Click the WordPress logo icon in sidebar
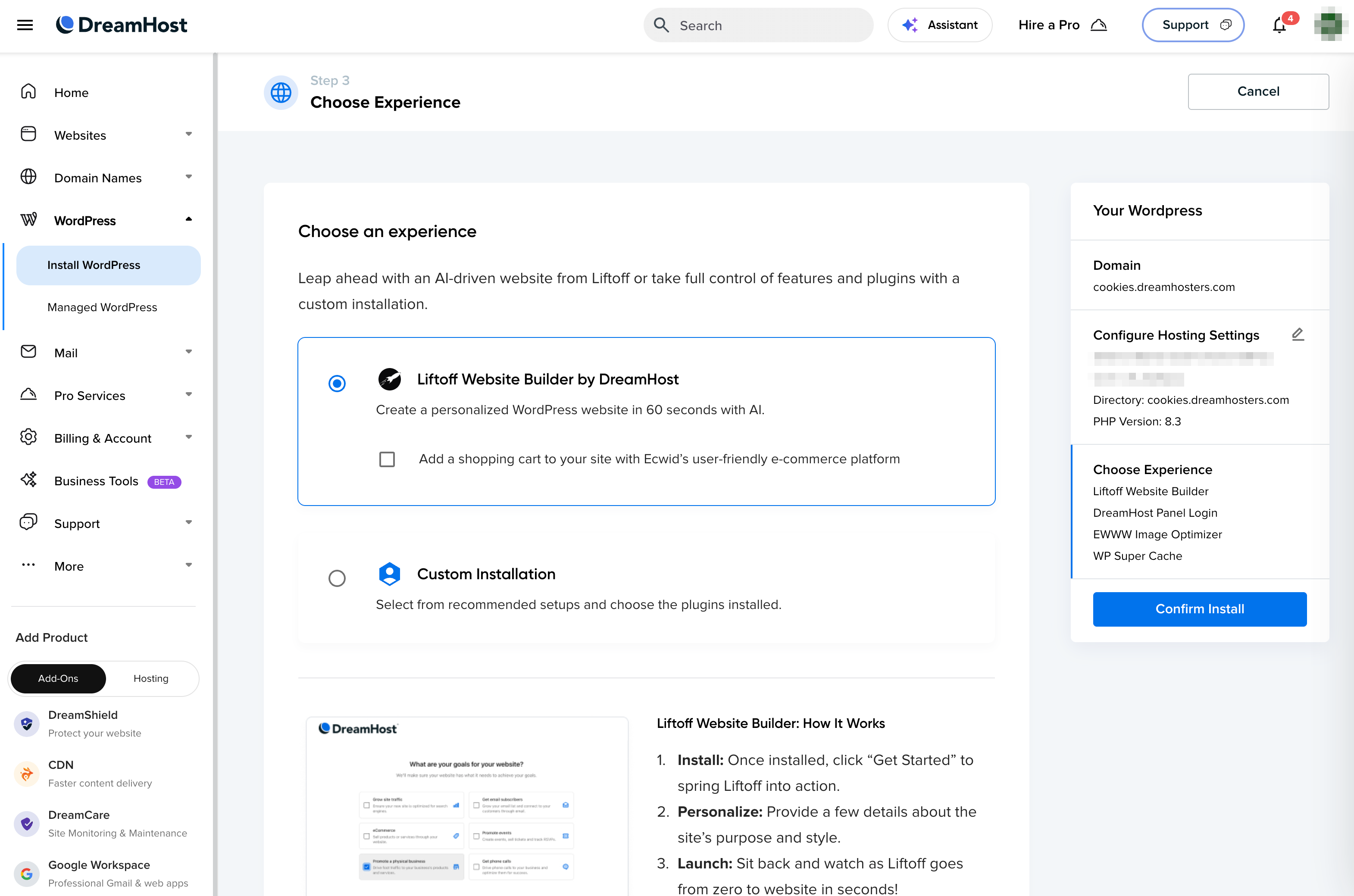The image size is (1354, 896). tap(28, 220)
